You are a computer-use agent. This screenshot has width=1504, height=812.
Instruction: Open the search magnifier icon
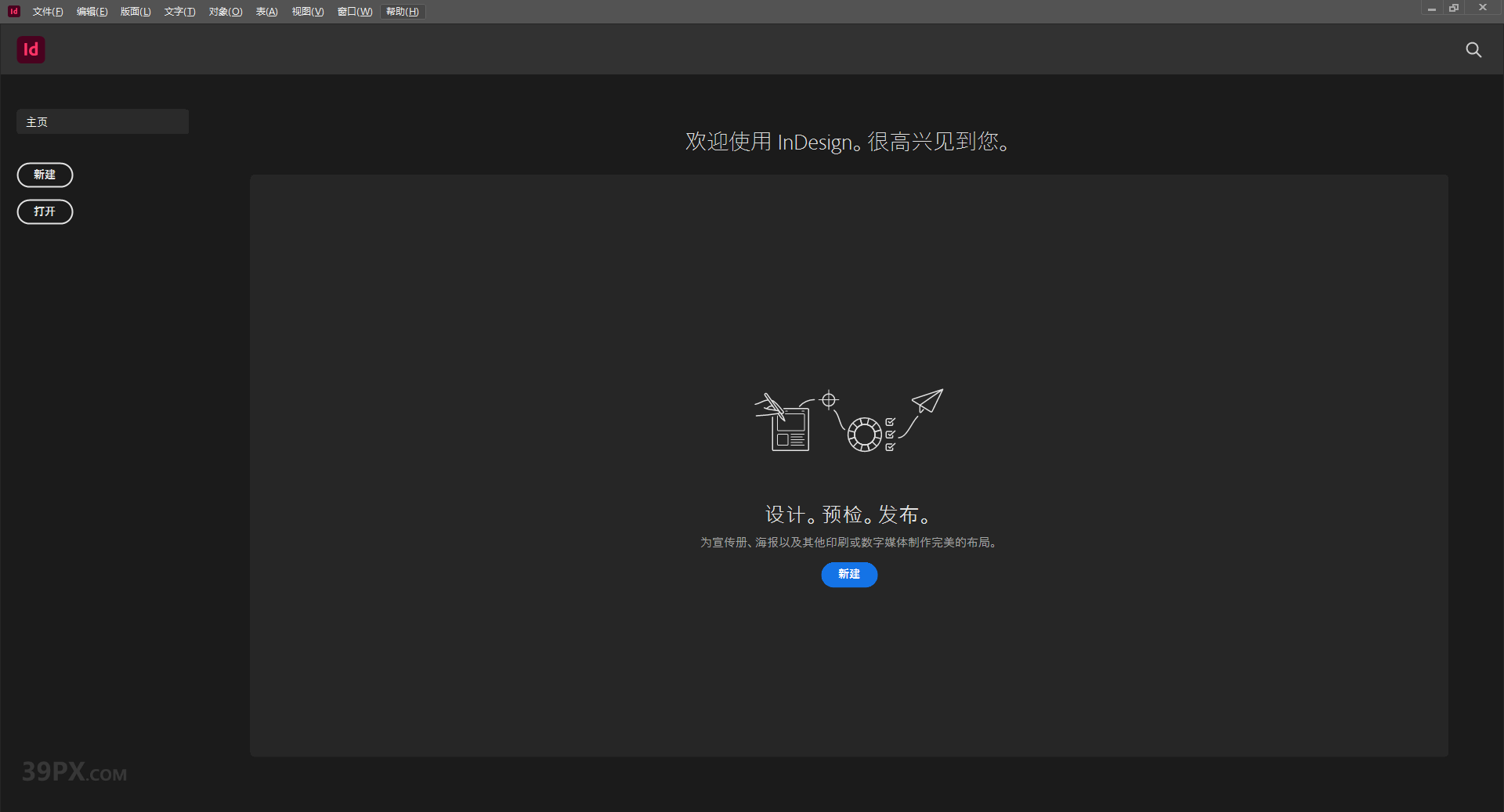[1473, 50]
